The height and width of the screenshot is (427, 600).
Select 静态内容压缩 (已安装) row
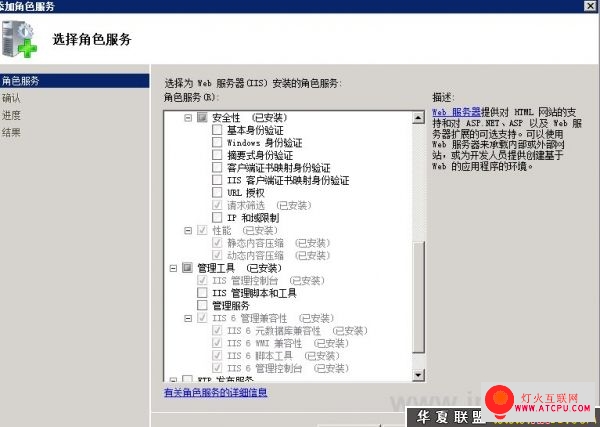click(278, 243)
